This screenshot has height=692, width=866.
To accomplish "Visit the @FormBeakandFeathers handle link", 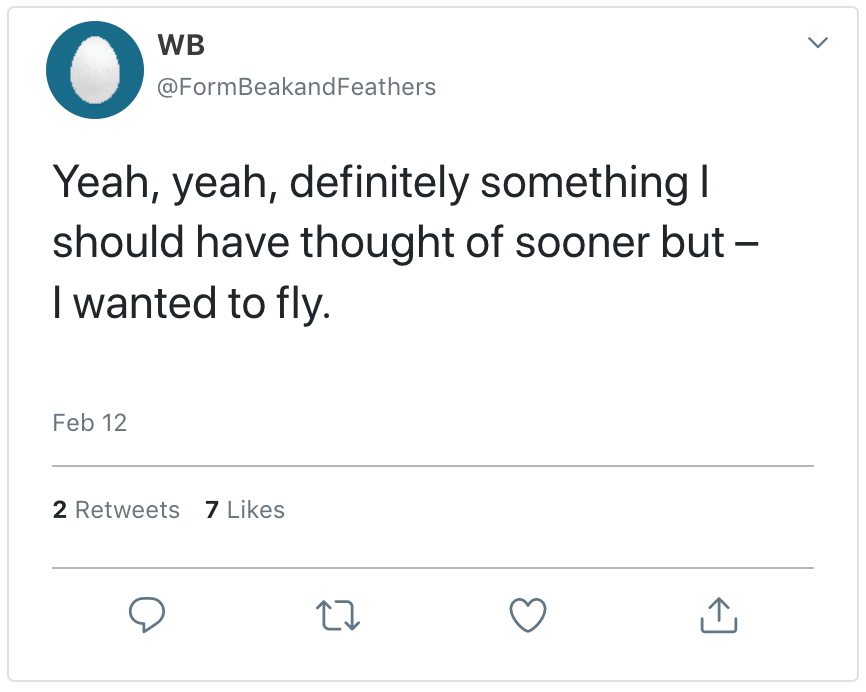I will (297, 87).
